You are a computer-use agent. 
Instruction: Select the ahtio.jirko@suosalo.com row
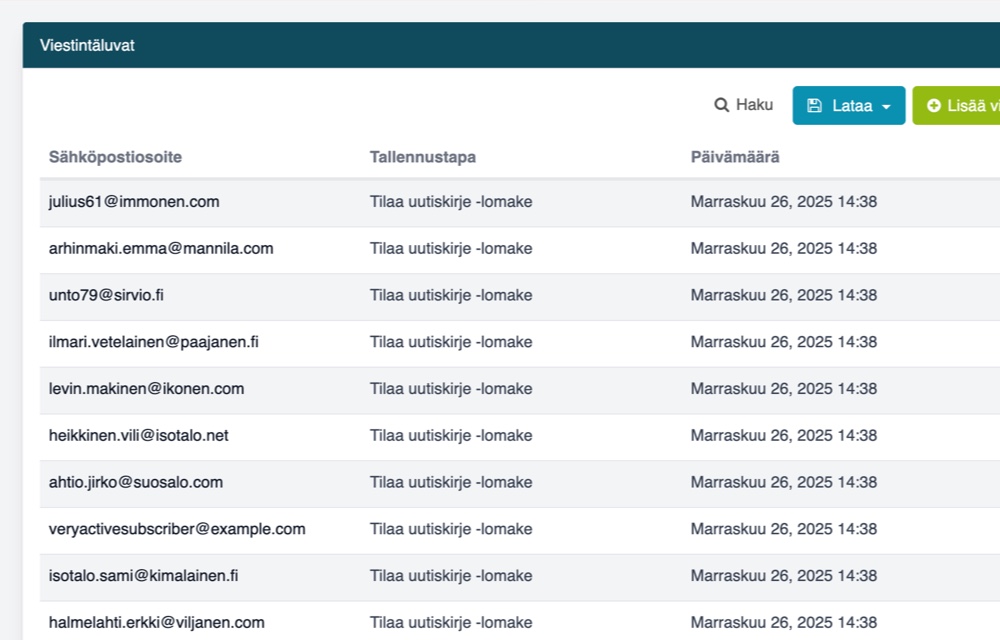tap(136, 482)
